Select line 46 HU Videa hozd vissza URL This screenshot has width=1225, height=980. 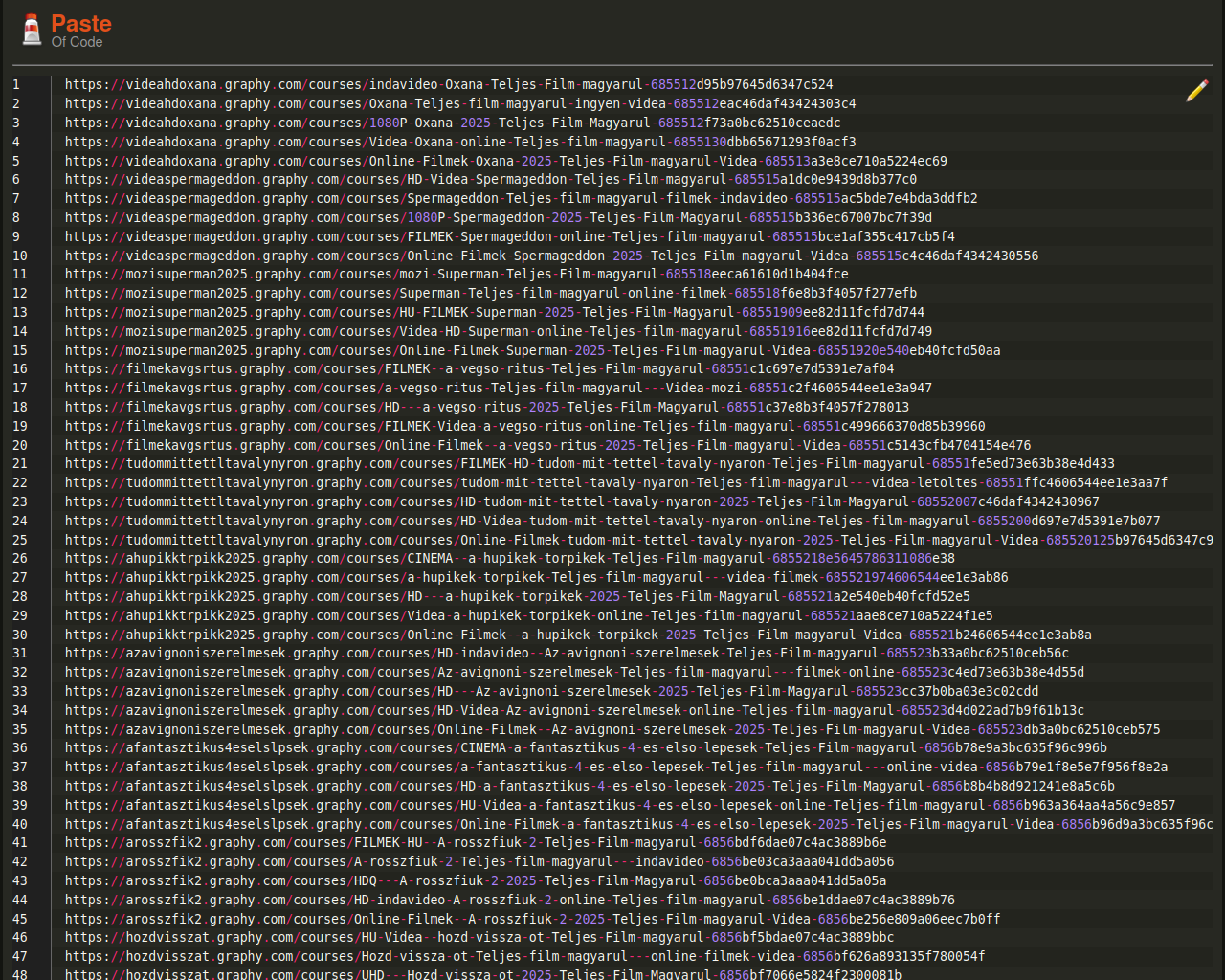coord(479,937)
